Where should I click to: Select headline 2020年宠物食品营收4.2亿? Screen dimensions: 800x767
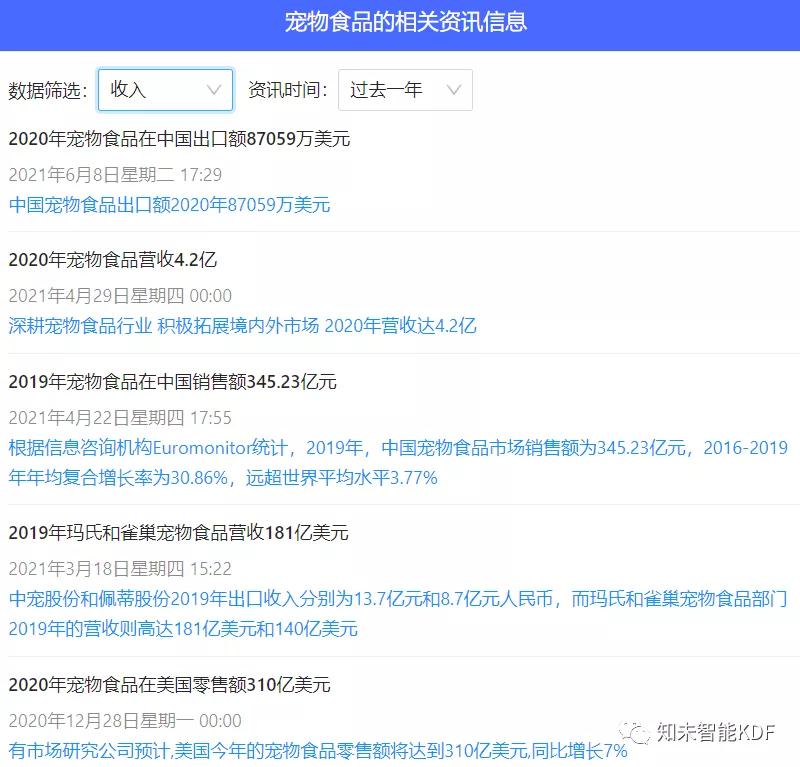coord(112,260)
